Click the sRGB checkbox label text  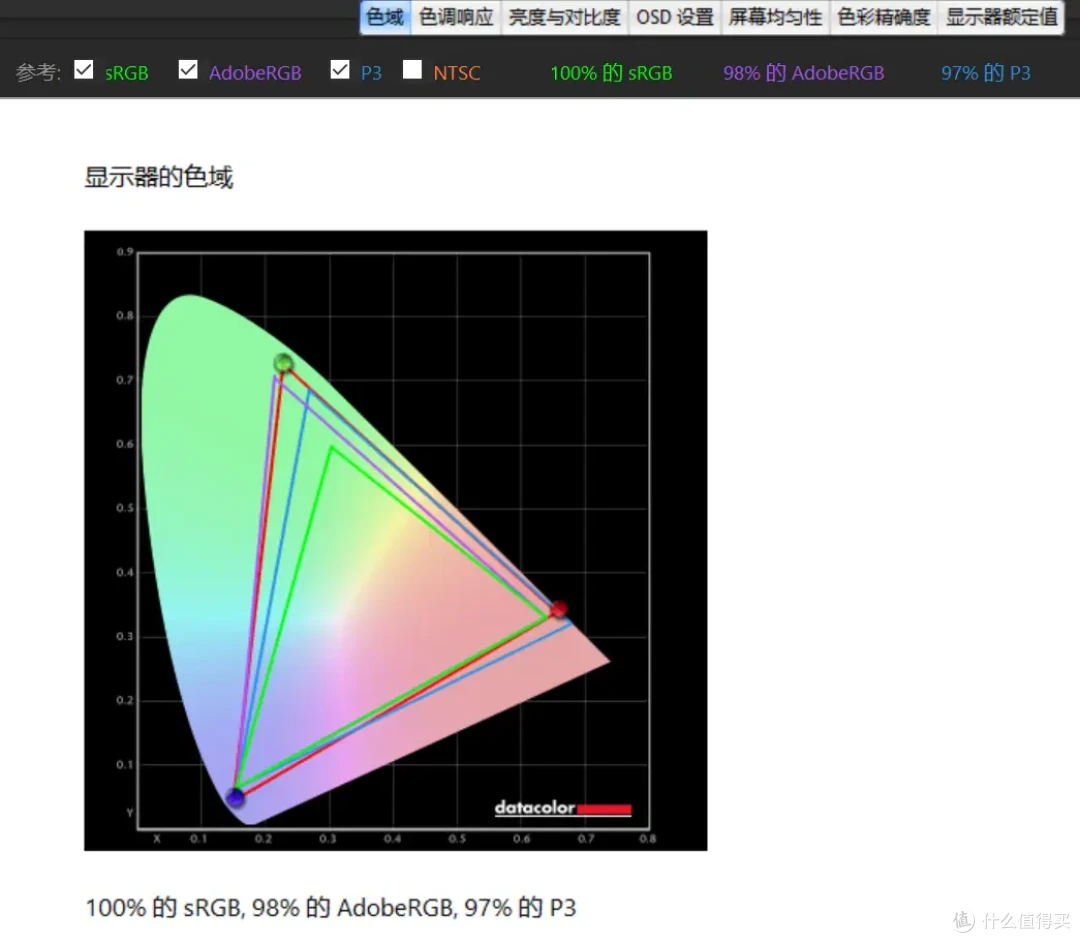[x=127, y=73]
